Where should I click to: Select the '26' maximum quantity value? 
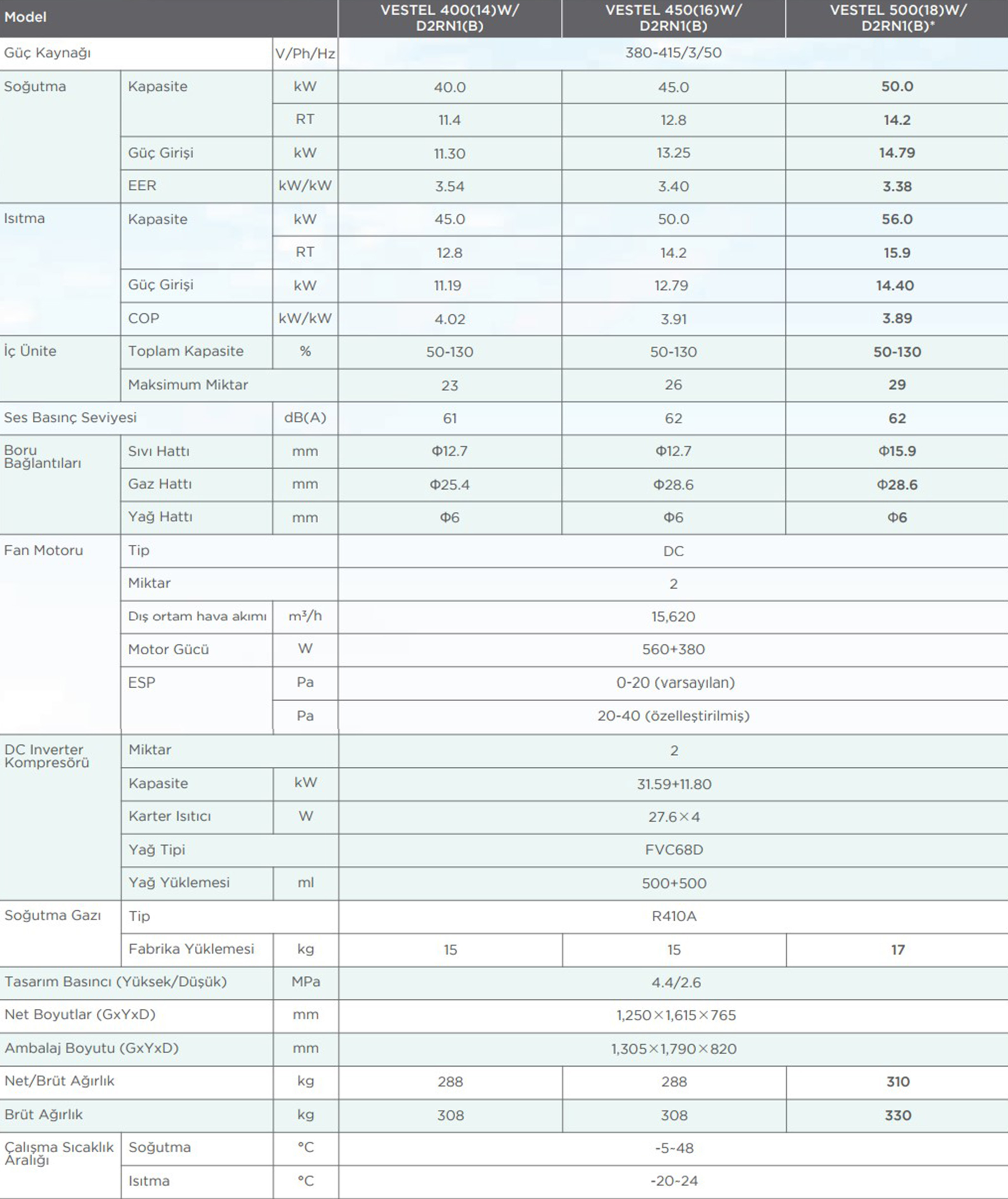click(673, 385)
